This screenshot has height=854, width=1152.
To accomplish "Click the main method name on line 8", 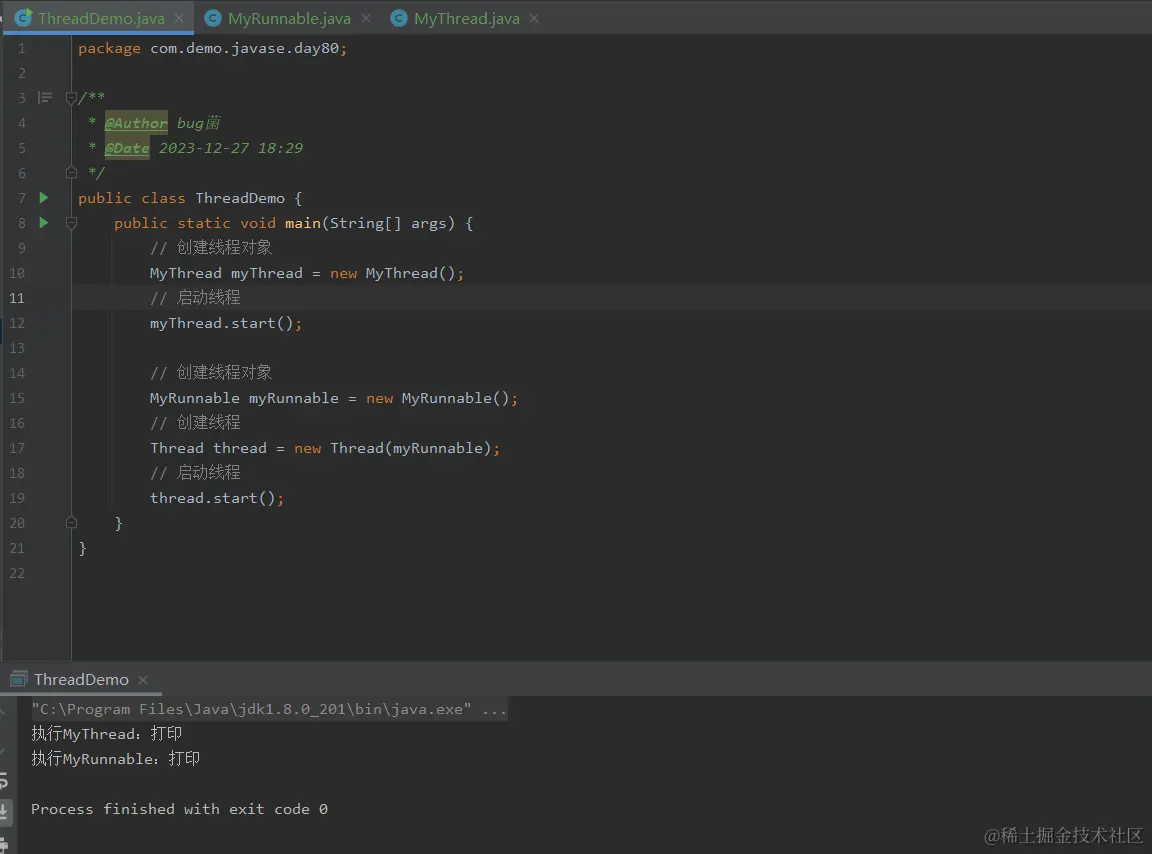I will click(303, 223).
